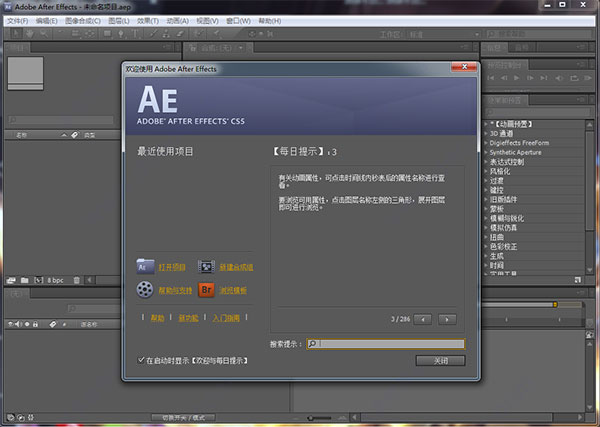Viewport: 600px width, 427px height.
Task: Click the Ae folder open-project icon
Action: (145, 266)
